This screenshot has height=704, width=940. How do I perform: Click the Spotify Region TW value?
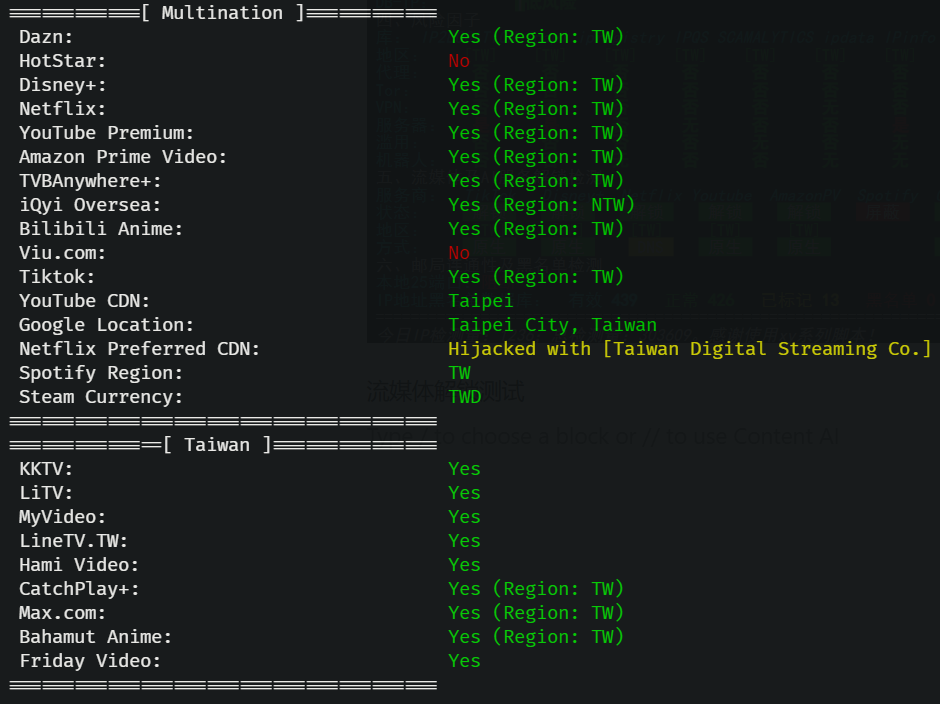pyautogui.click(x=459, y=373)
